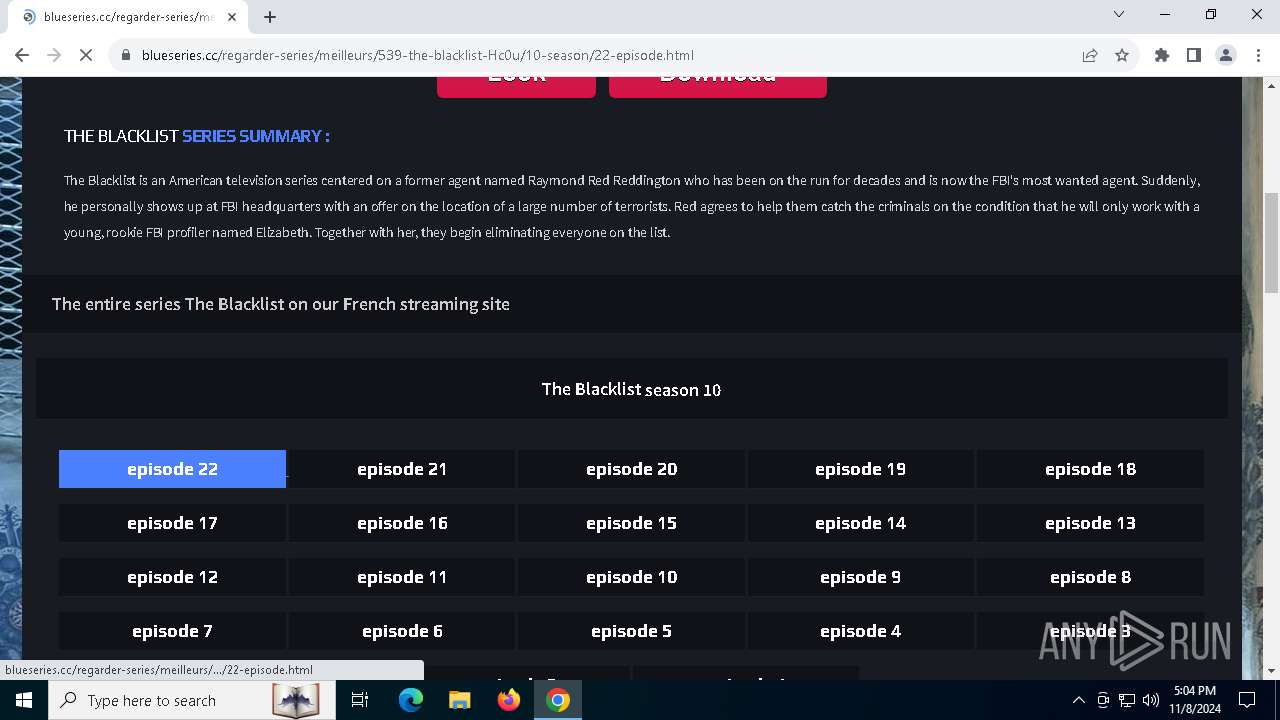The height and width of the screenshot is (720, 1280).
Task: Expand the tab search chevron
Action: pyautogui.click(x=1119, y=14)
